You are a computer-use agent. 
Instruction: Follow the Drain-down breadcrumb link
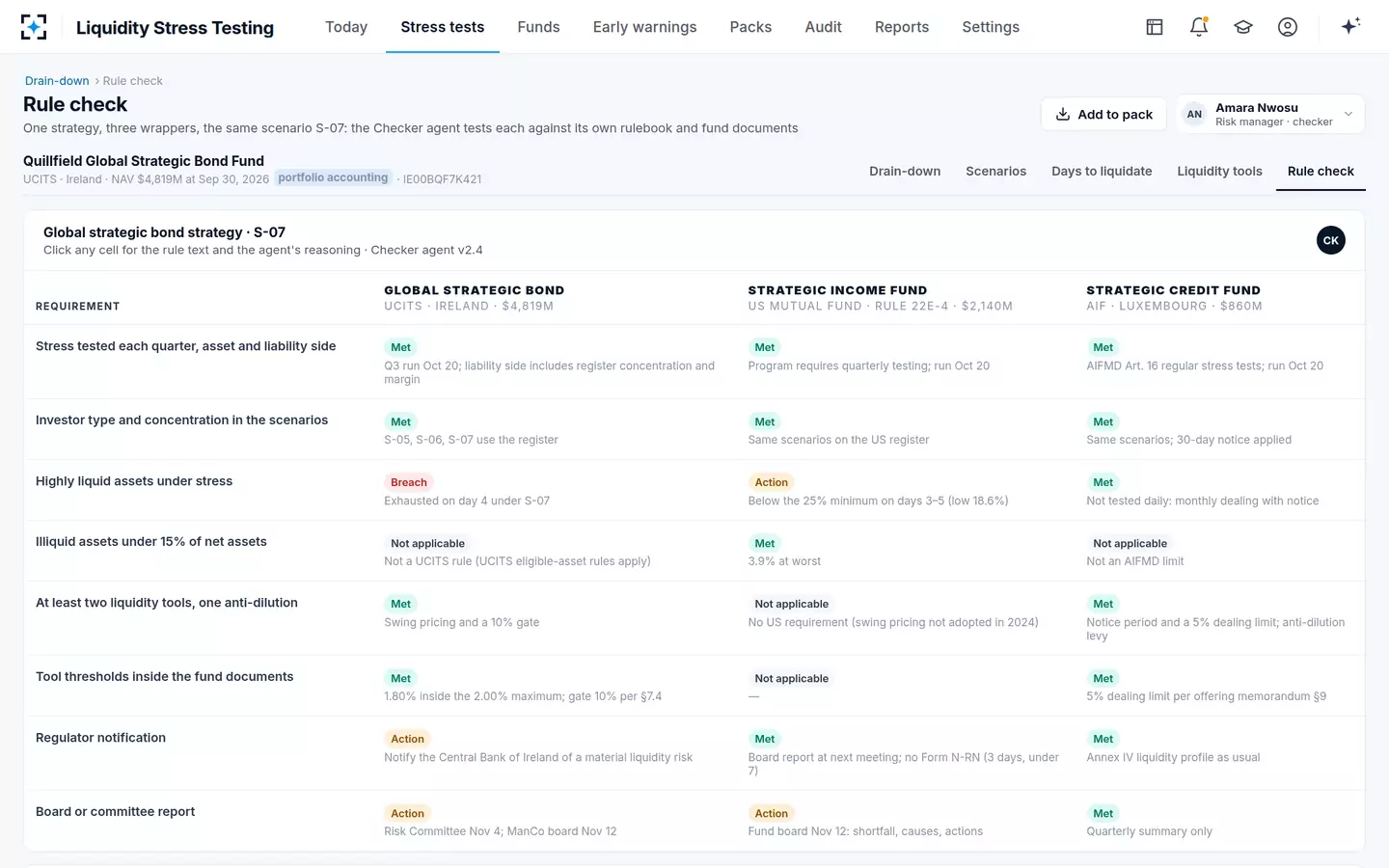[x=57, y=81]
